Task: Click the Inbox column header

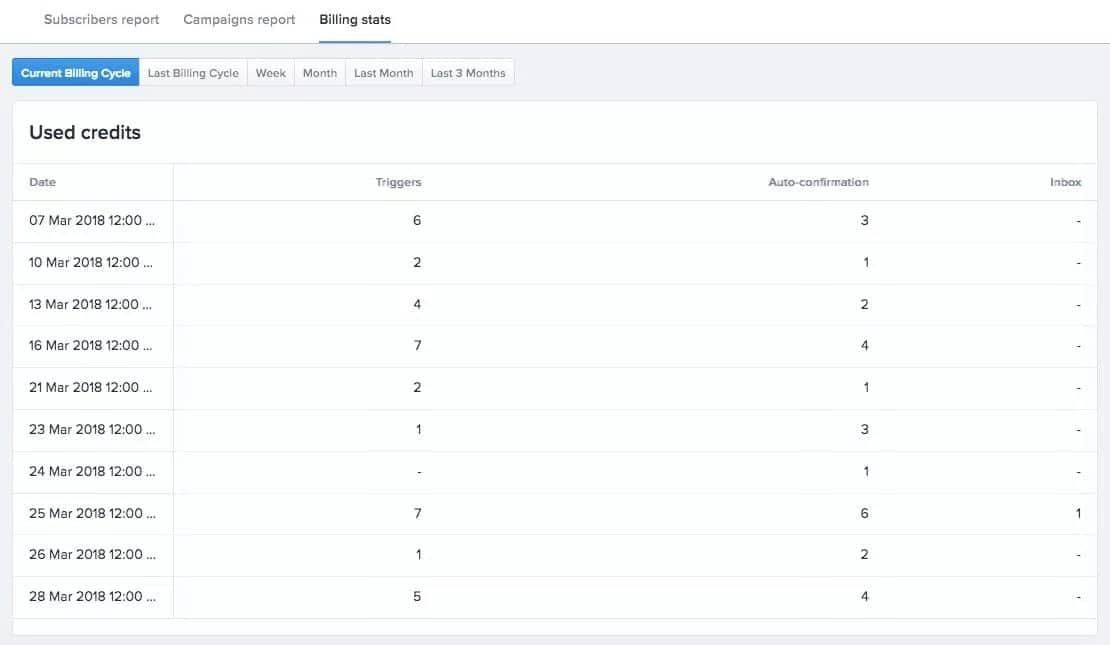Action: pyautogui.click(x=1065, y=182)
